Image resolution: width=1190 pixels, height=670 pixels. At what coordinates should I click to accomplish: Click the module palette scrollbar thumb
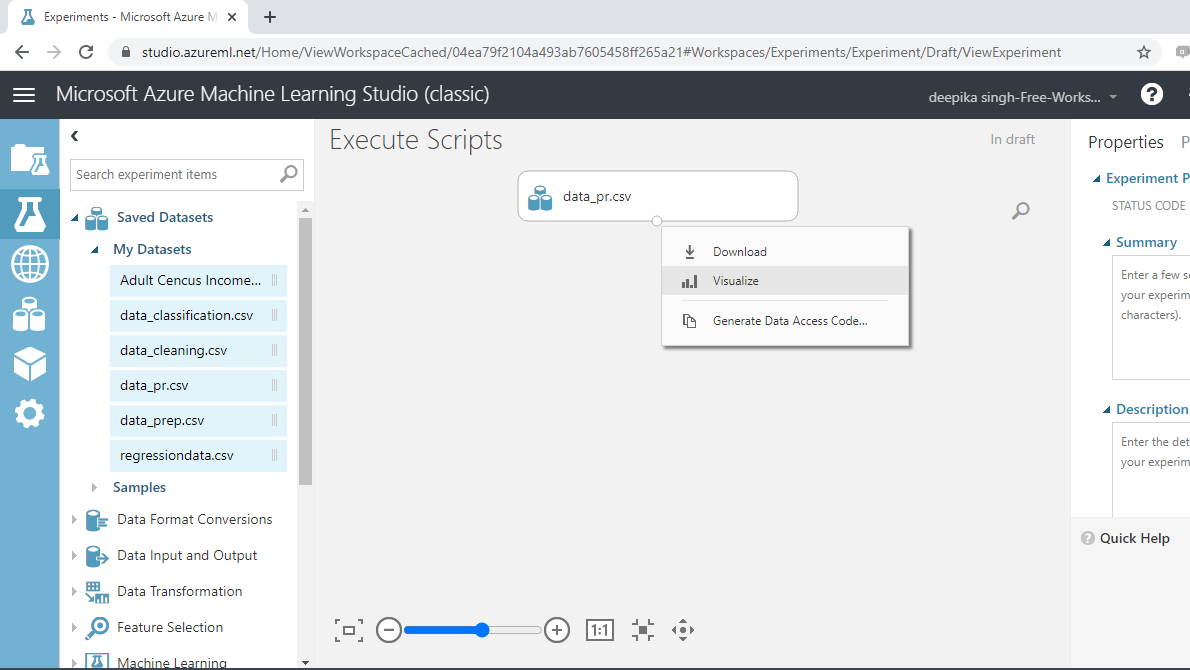[x=305, y=351]
